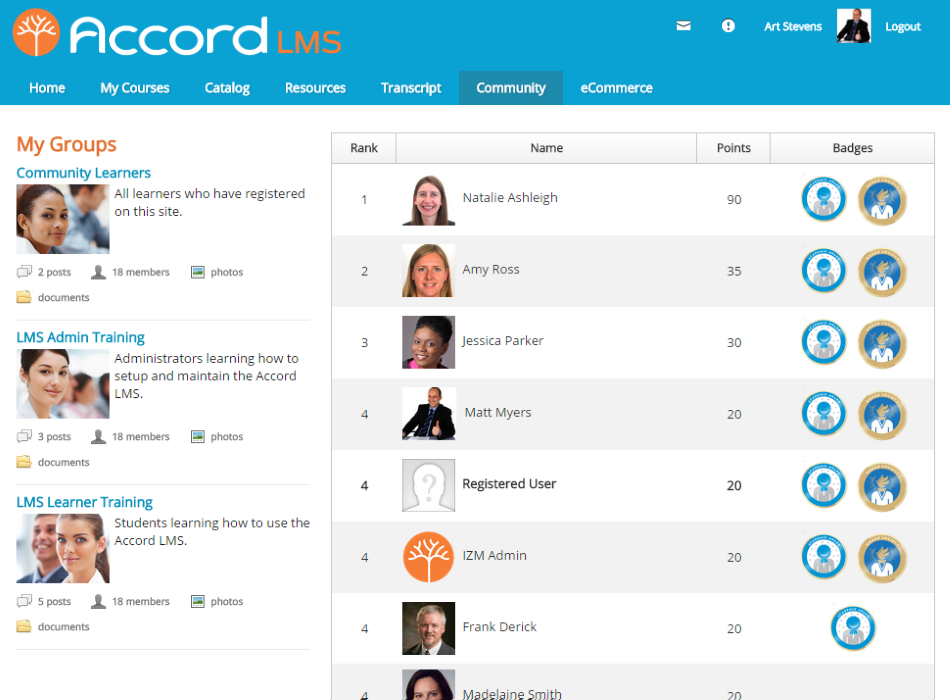Click IZM Admin's orange tree avatar
This screenshot has height=700, width=950.
(428, 556)
